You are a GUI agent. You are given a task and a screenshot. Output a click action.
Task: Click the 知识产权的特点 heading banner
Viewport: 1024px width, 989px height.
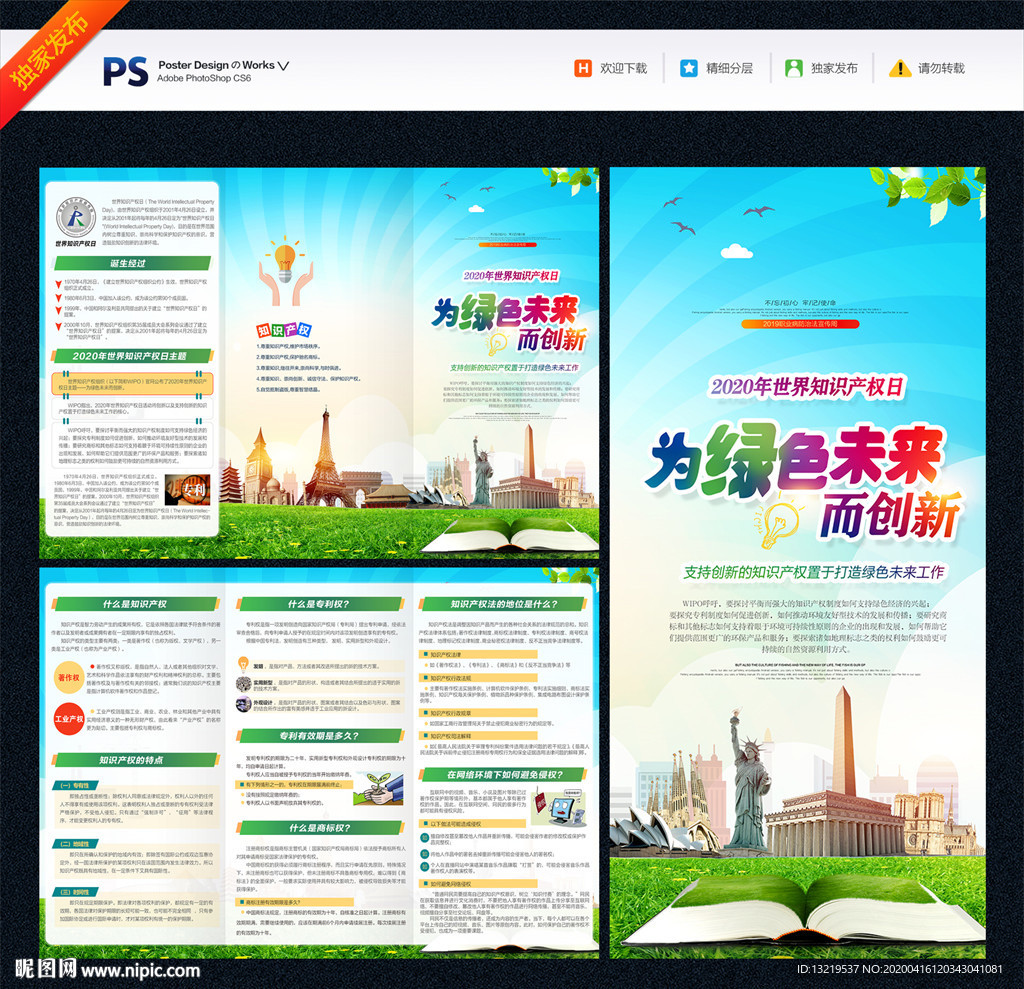136,760
